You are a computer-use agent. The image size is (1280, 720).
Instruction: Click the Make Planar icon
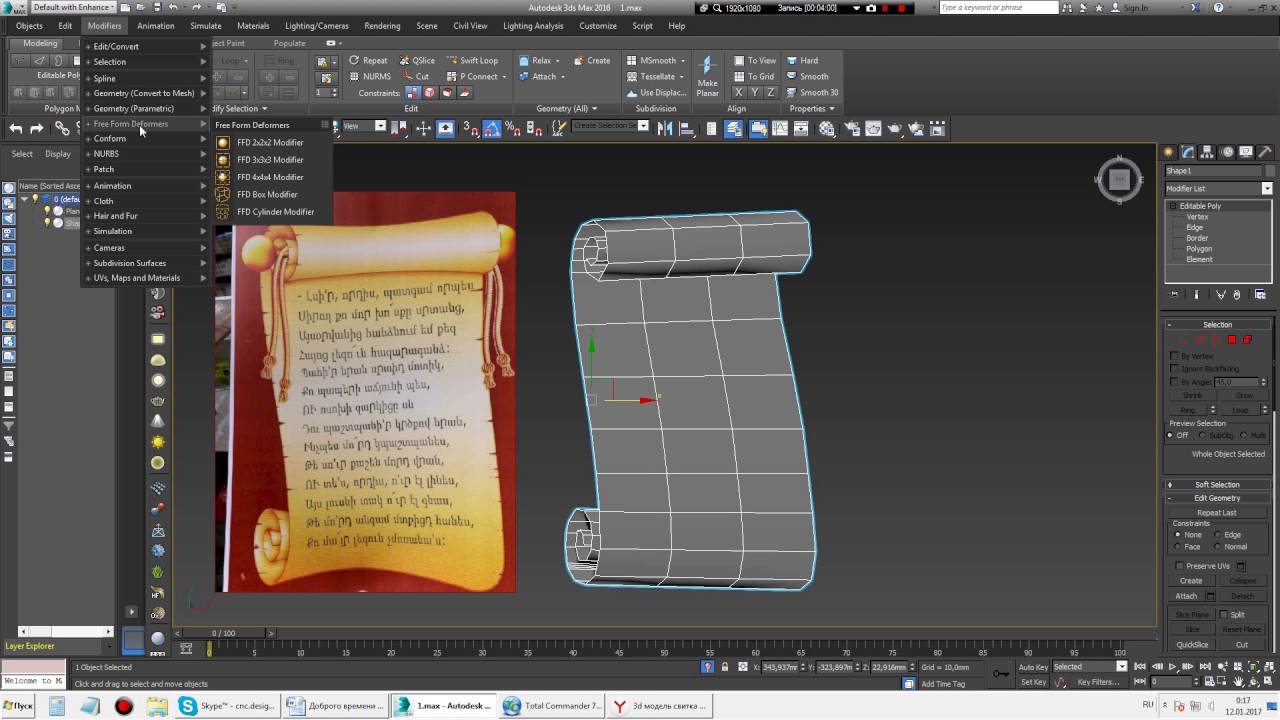tap(707, 76)
